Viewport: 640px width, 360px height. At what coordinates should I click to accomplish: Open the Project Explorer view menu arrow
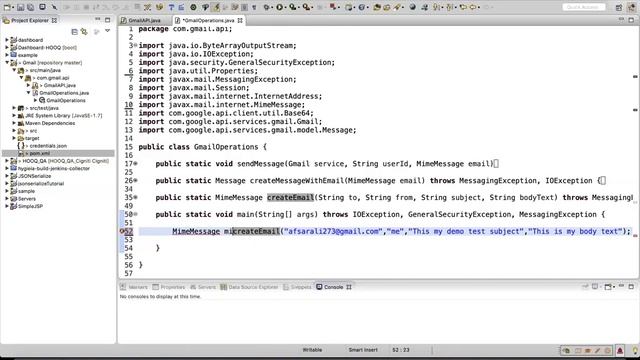click(x=107, y=31)
